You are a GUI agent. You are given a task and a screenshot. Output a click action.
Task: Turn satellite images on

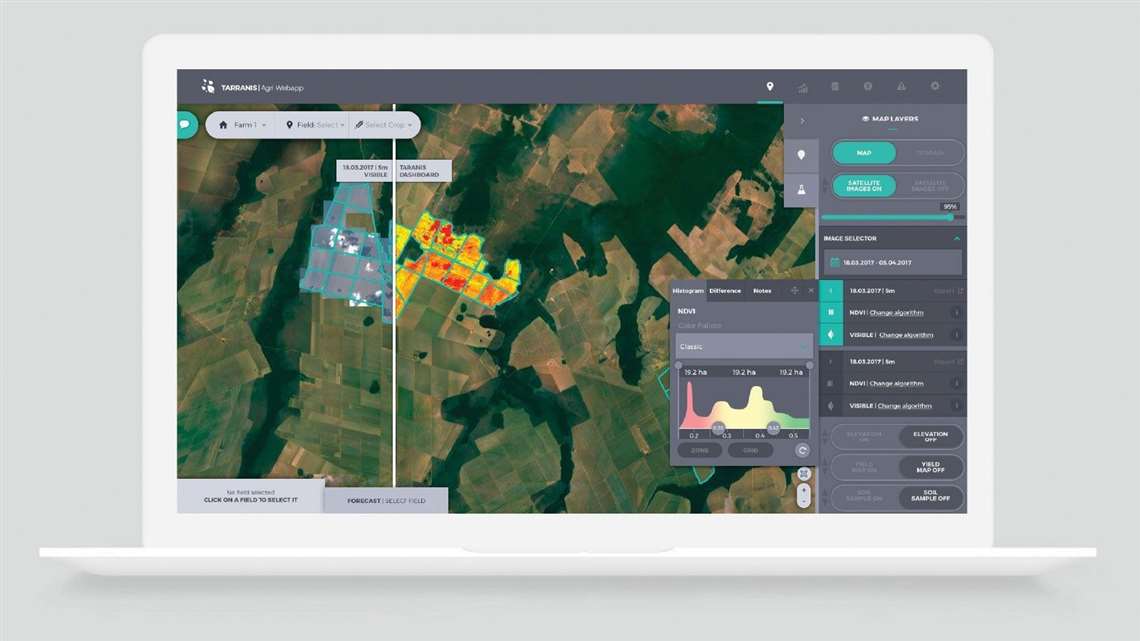[864, 186]
